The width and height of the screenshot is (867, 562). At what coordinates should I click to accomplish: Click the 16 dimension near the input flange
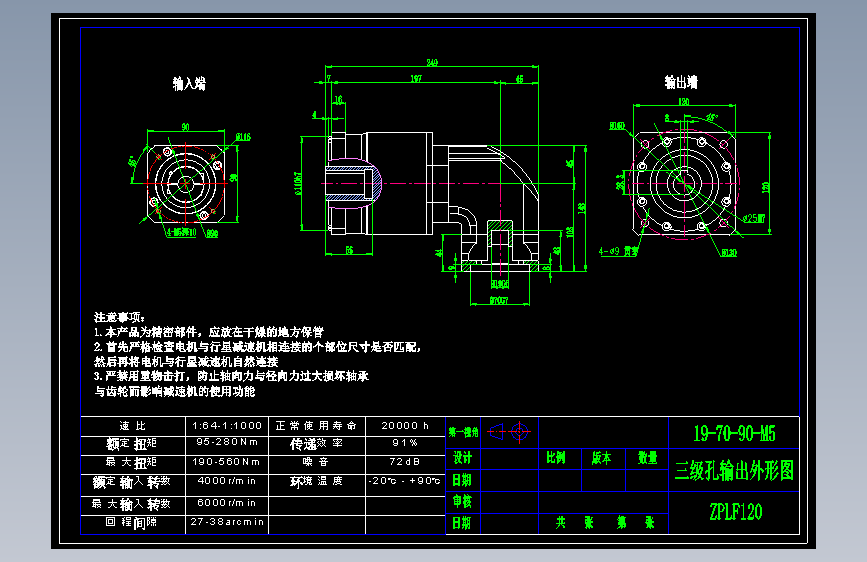pos(338,100)
